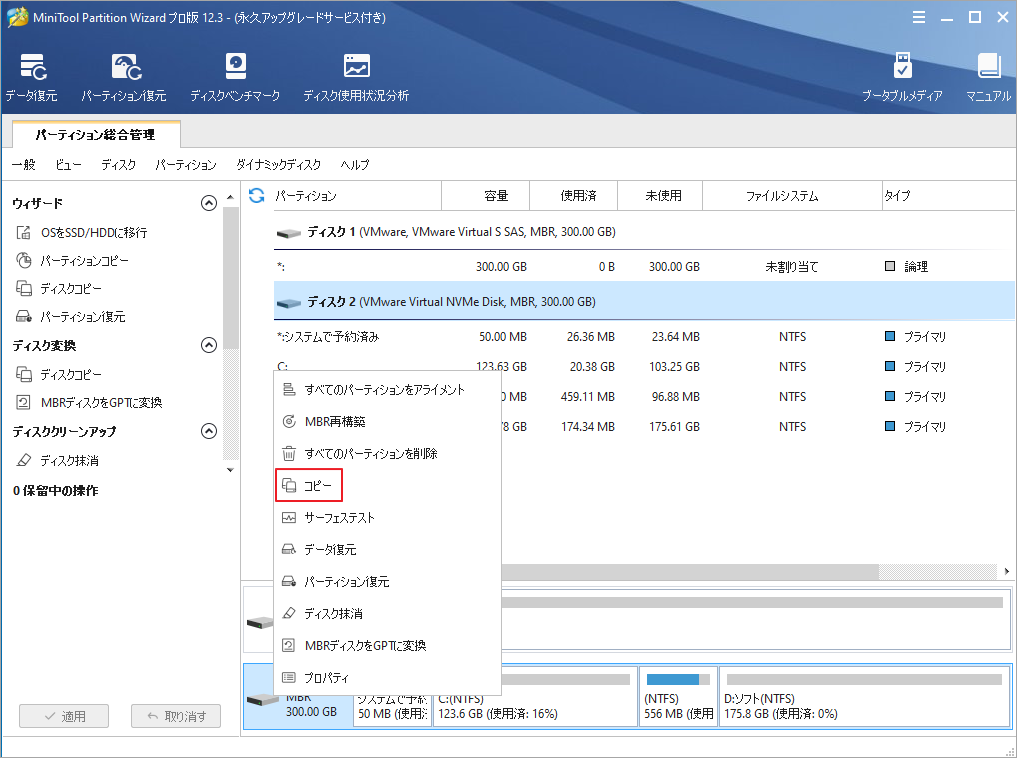Select C:(NTFS) block in disk map
The height and width of the screenshot is (758, 1017).
535,696
